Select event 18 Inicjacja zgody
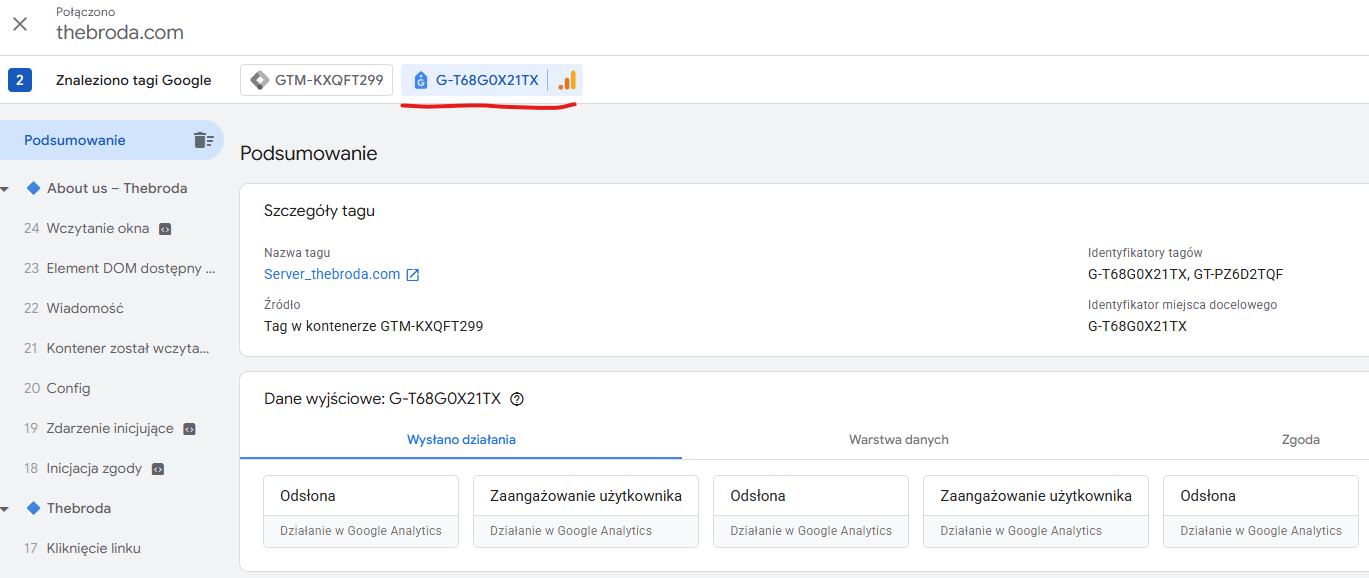 94,468
